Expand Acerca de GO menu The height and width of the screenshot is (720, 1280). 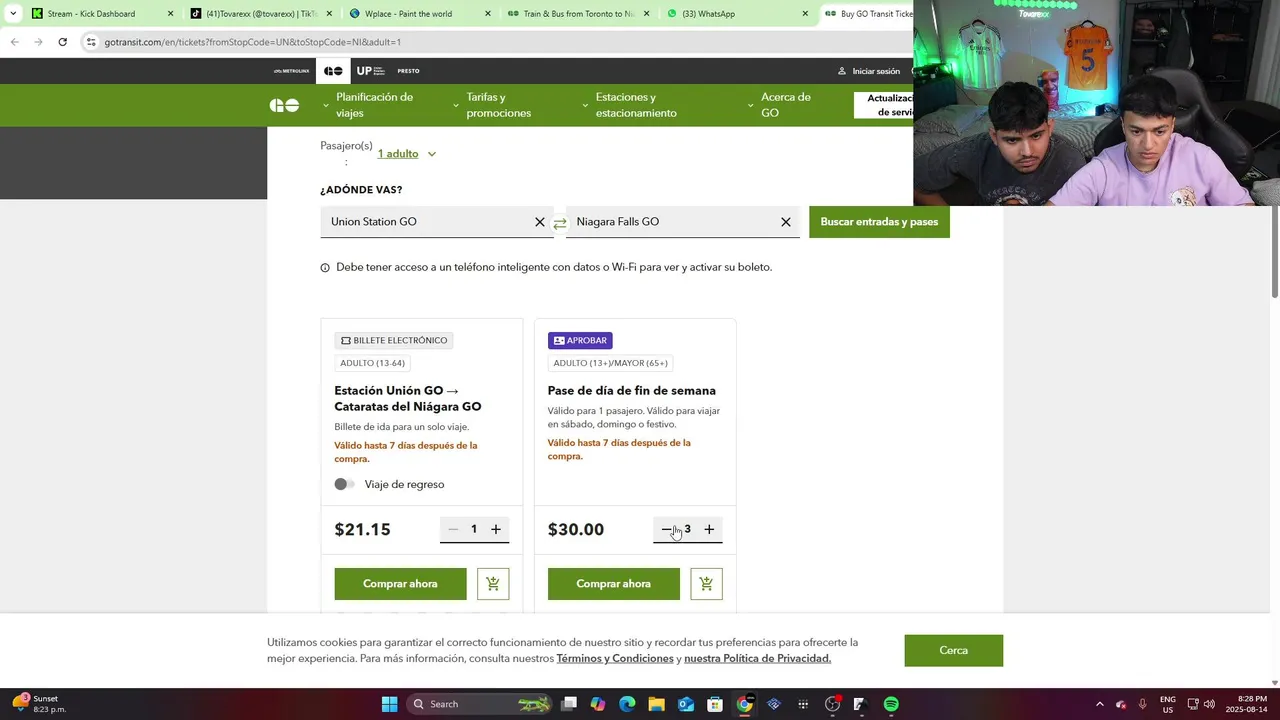point(780,105)
